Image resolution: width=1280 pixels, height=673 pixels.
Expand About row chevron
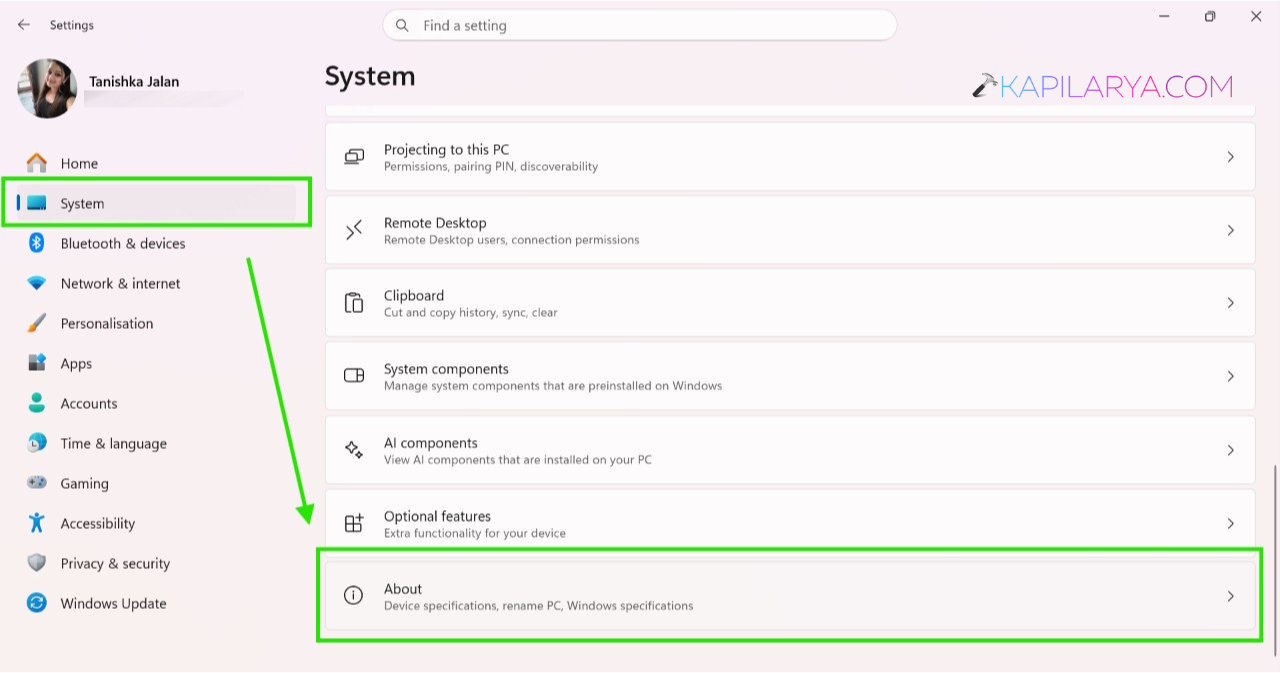[1231, 596]
